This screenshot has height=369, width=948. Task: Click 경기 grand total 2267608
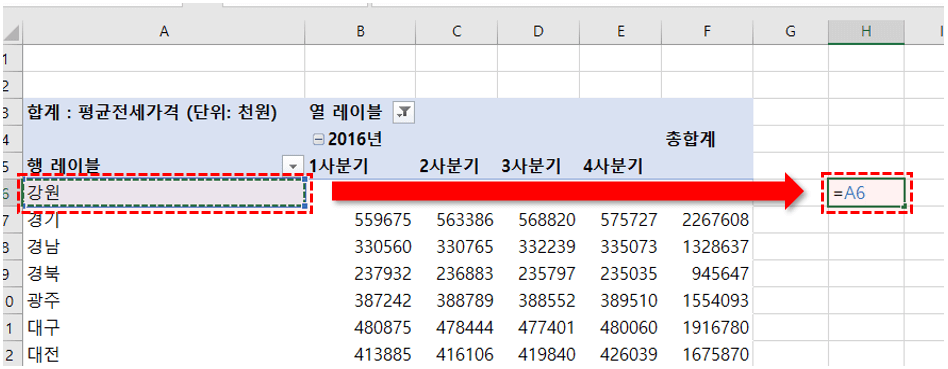(715, 220)
